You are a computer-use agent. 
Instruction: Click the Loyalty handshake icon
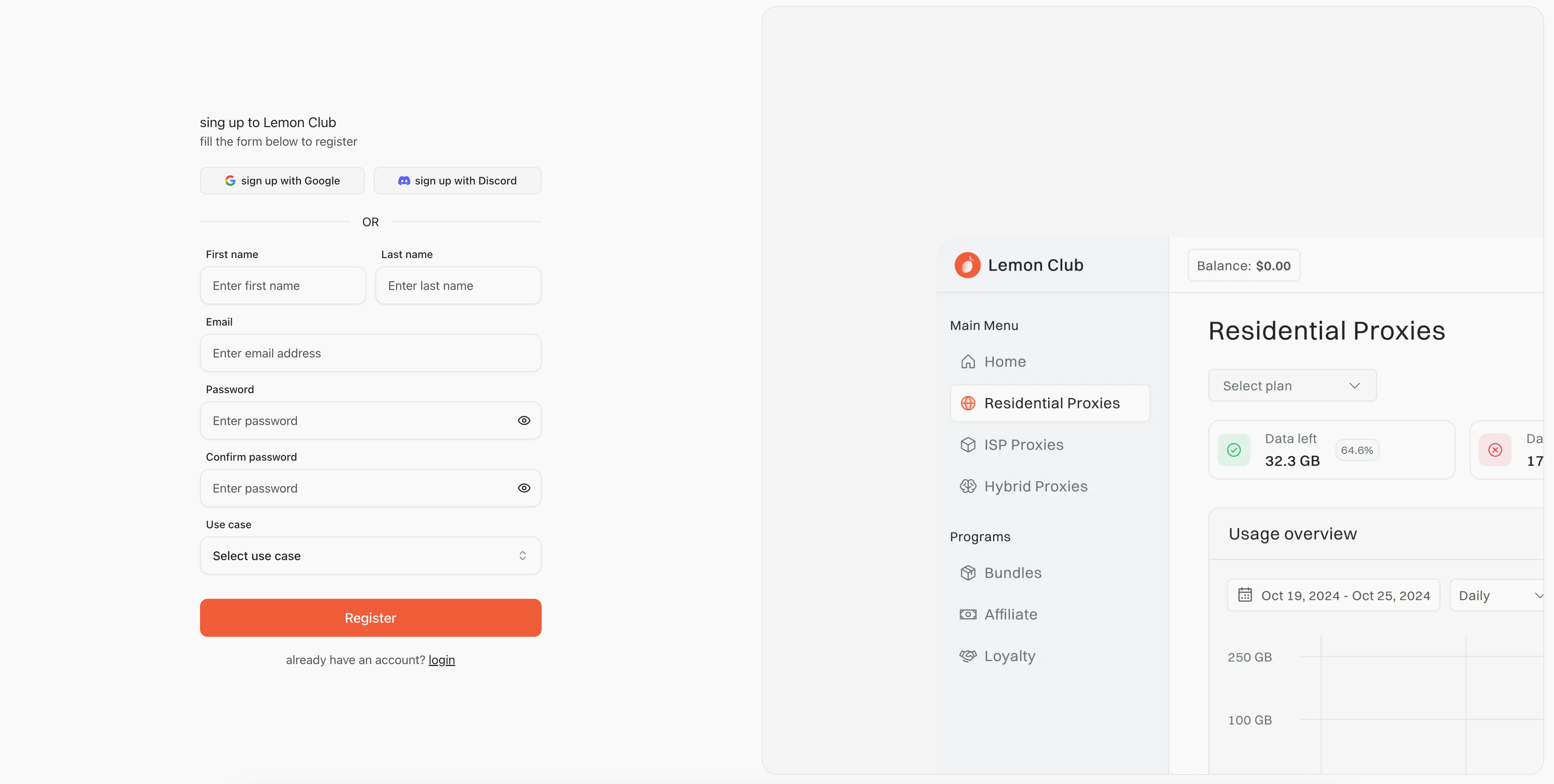968,656
